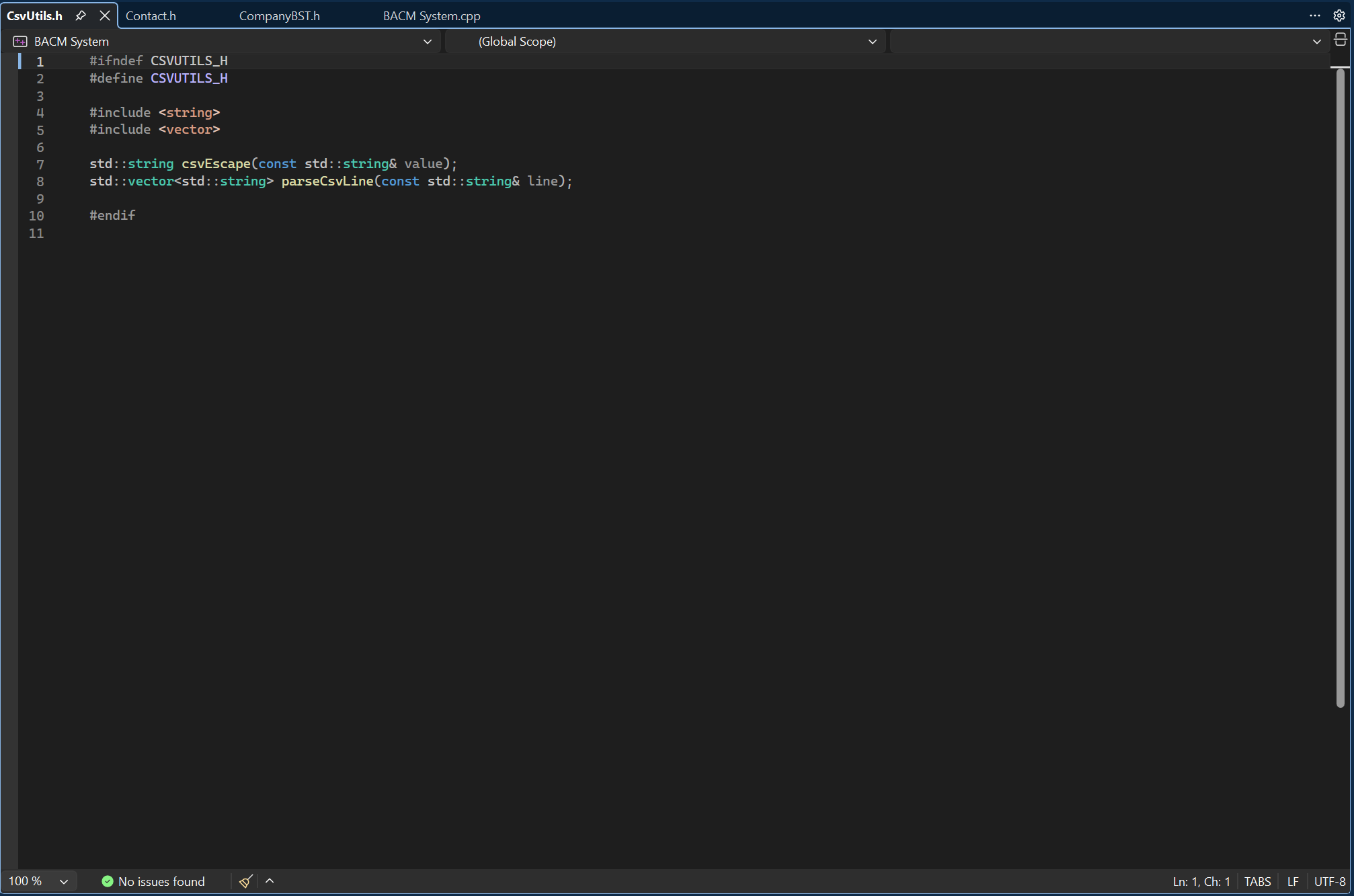Click the vertical scrollbar thumb
The height and width of the screenshot is (896, 1354).
coord(1340,386)
